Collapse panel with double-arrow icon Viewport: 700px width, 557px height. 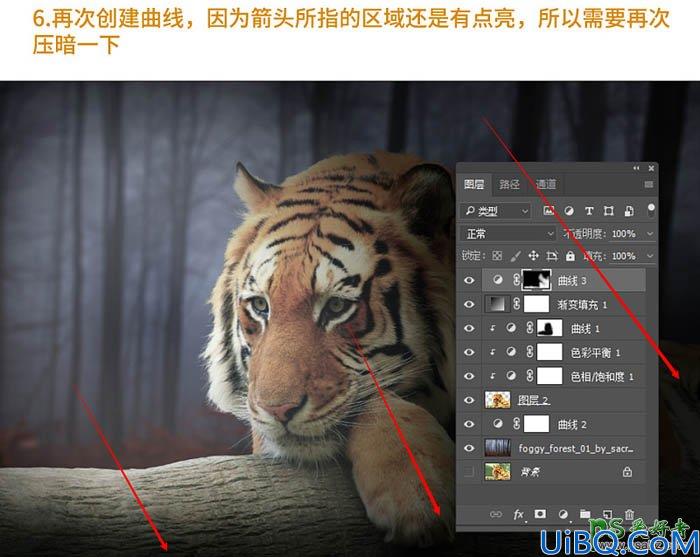point(636,168)
